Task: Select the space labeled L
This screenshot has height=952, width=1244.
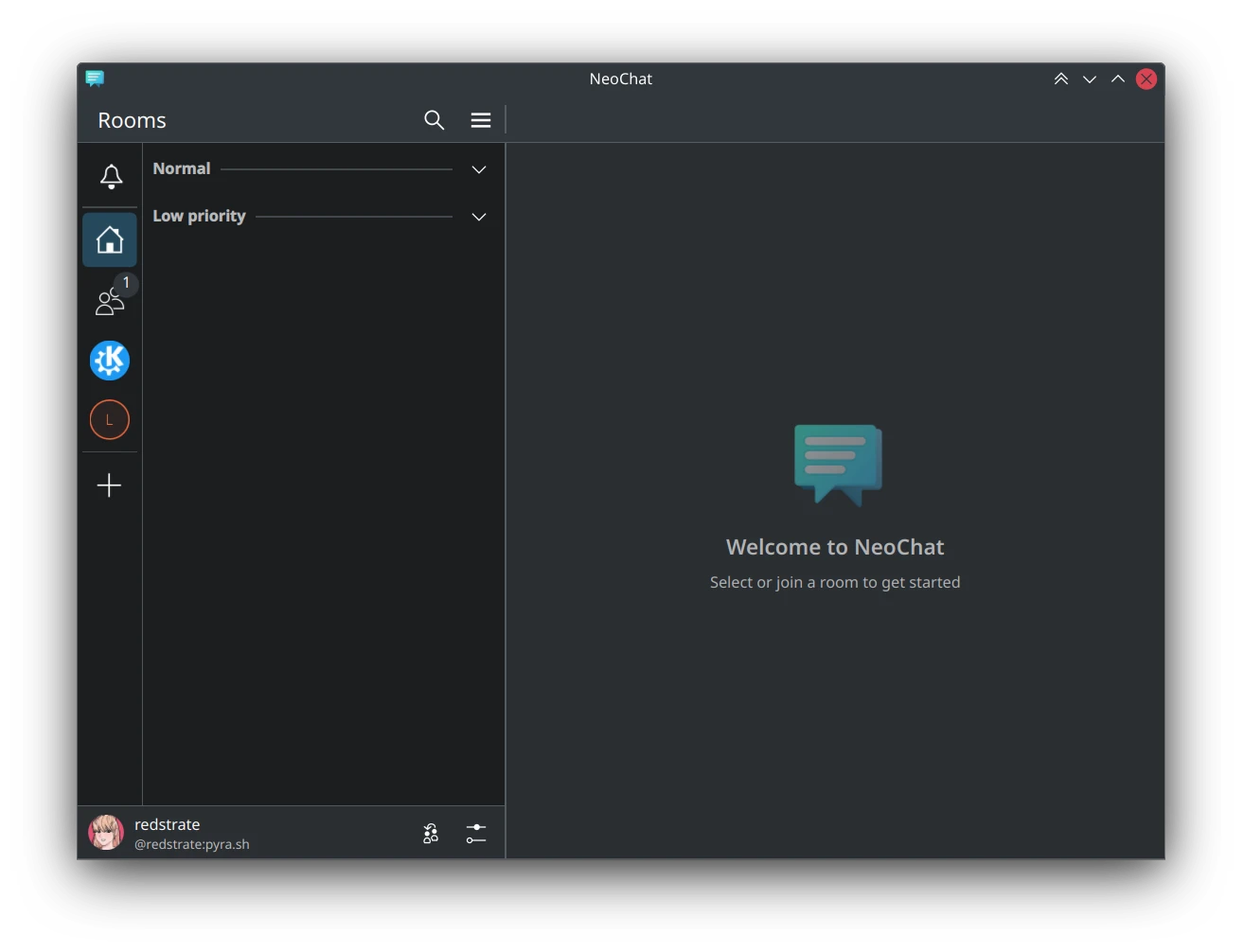Action: pos(110,420)
